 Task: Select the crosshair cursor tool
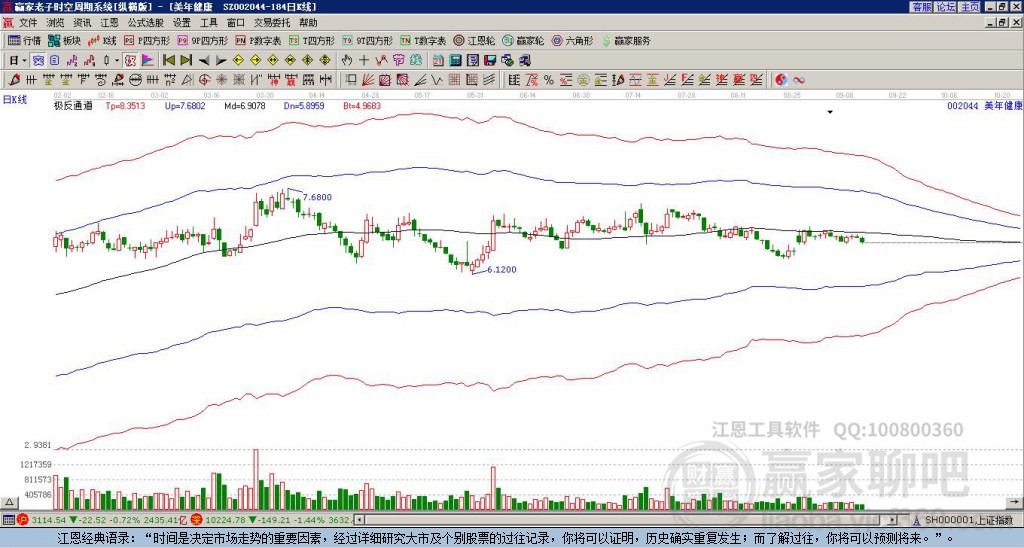(x=364, y=61)
